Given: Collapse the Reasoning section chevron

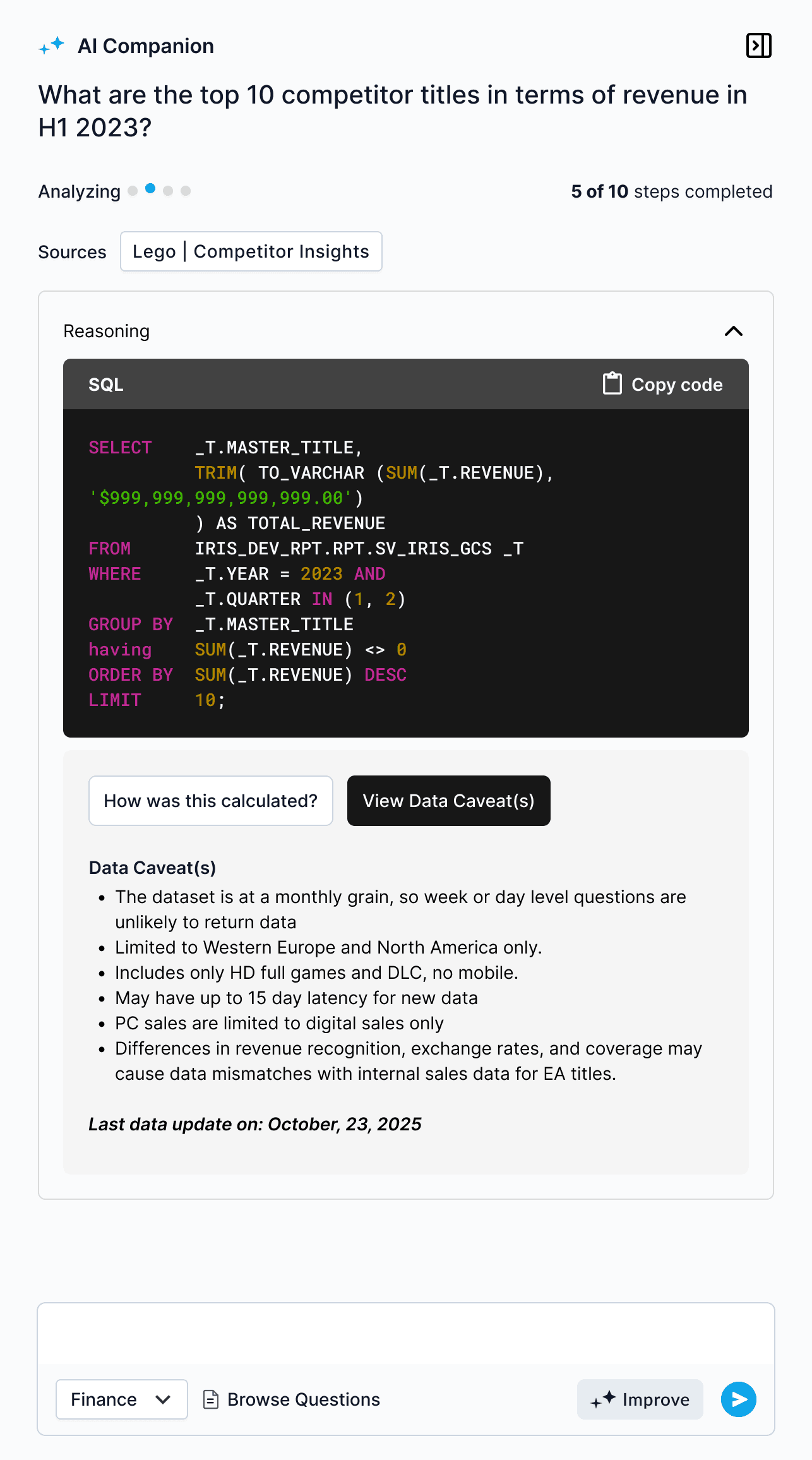Looking at the screenshot, I should click(x=734, y=331).
